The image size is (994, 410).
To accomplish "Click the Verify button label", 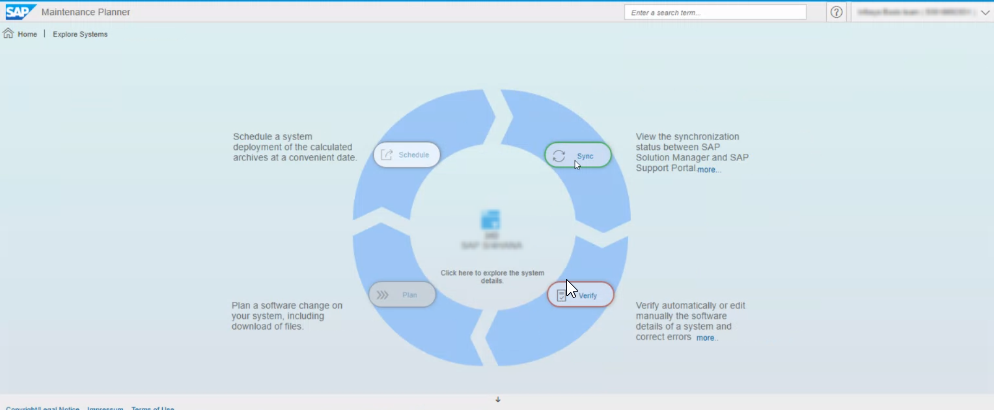I will pyautogui.click(x=588, y=295).
